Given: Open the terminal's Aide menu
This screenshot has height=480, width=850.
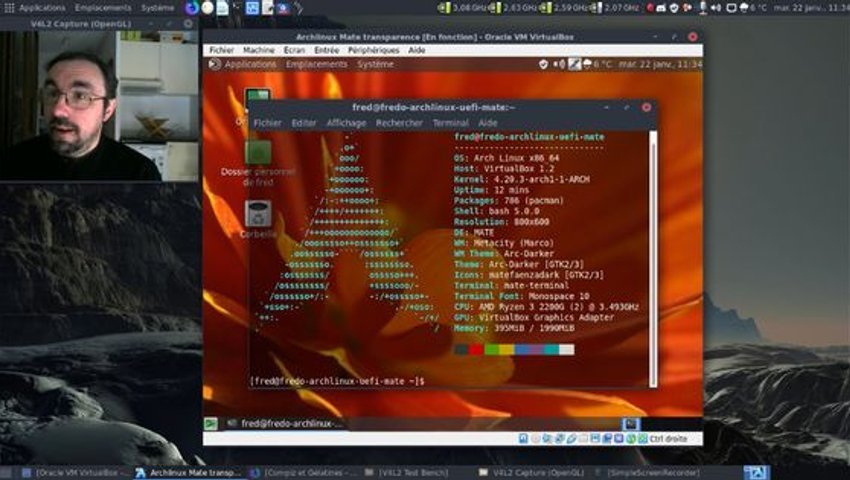Looking at the screenshot, I should (x=487, y=123).
